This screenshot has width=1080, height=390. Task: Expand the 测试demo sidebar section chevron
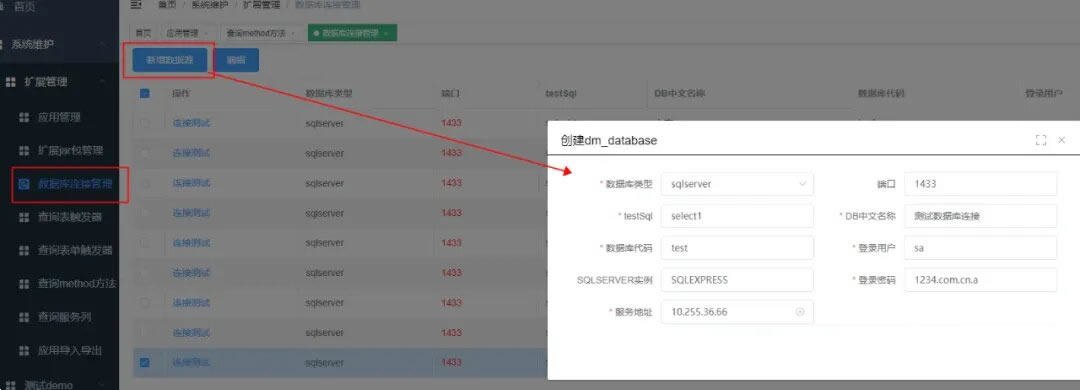pos(103,384)
